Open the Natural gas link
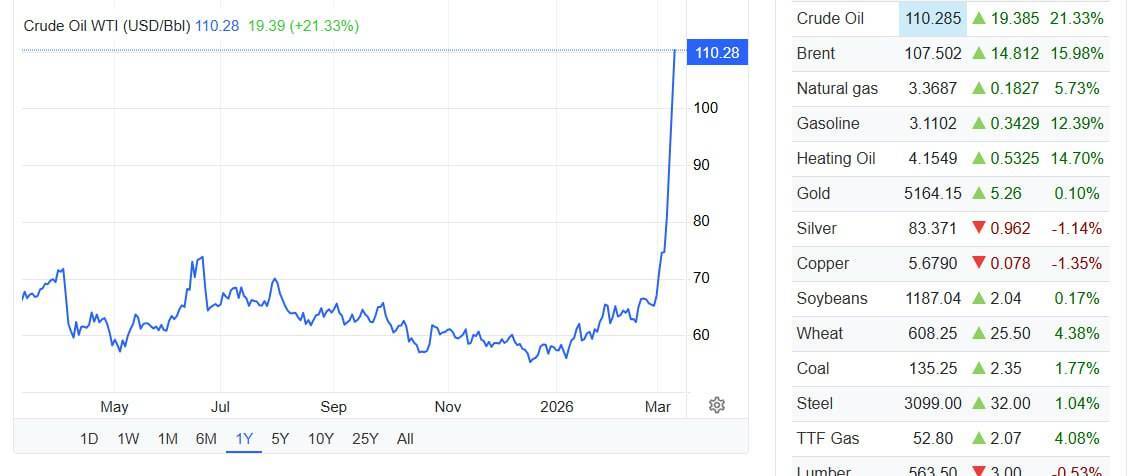Viewport: 1133px width, 476px height. pyautogui.click(x=837, y=89)
